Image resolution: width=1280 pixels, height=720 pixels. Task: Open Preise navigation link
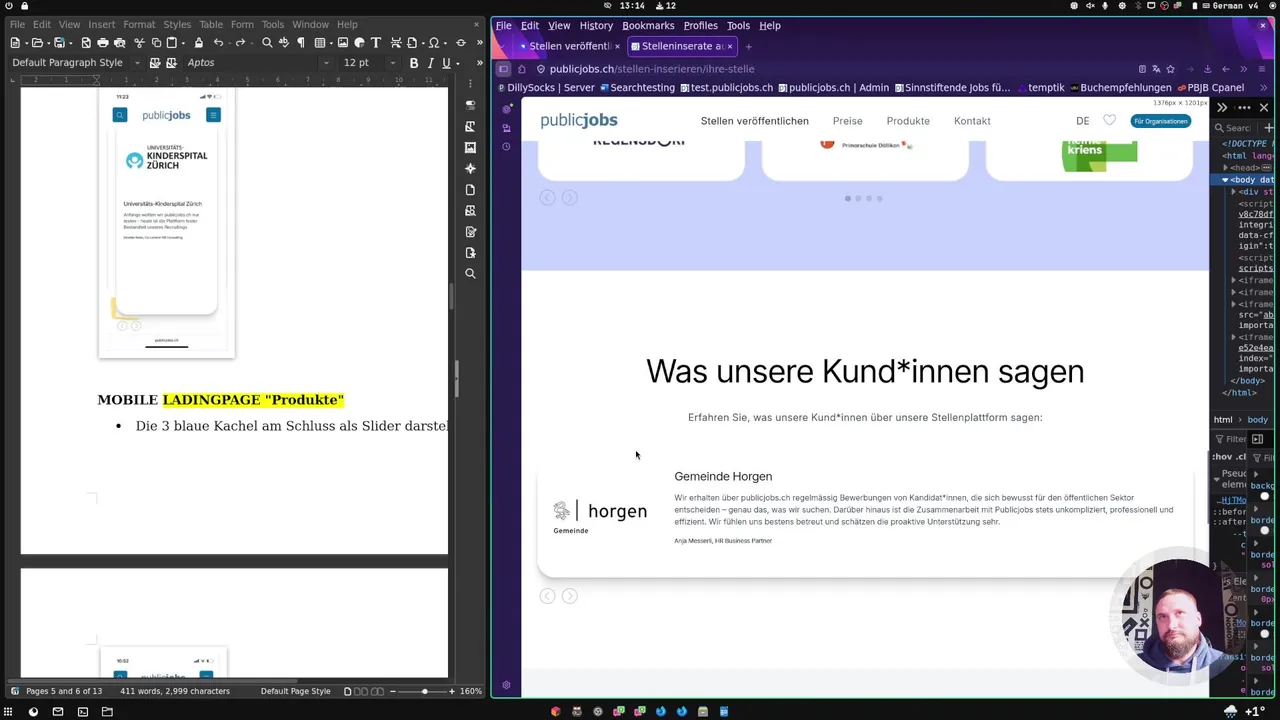pos(847,121)
